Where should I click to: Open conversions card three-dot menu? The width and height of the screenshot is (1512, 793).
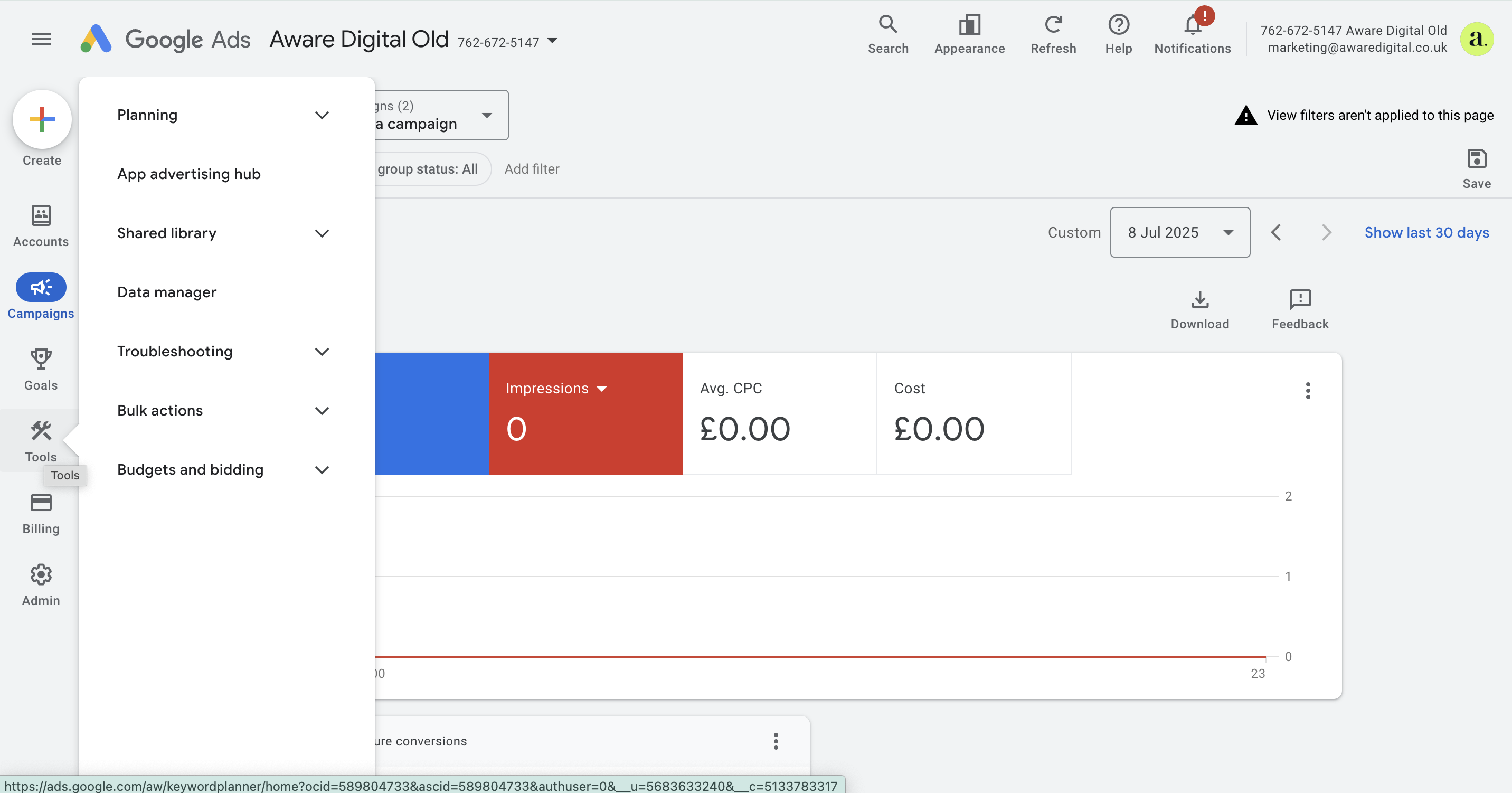tap(776, 741)
